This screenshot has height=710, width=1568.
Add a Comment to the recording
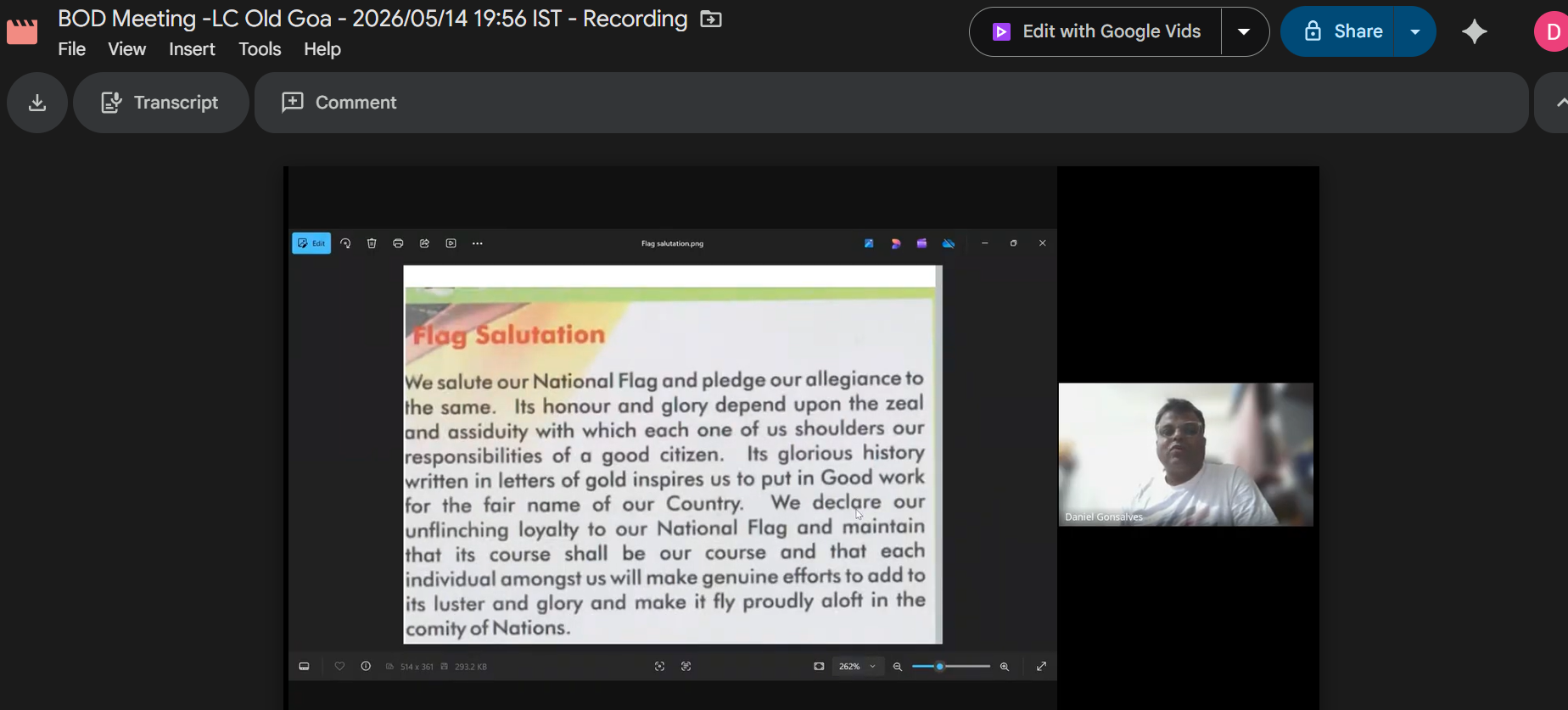(x=339, y=103)
